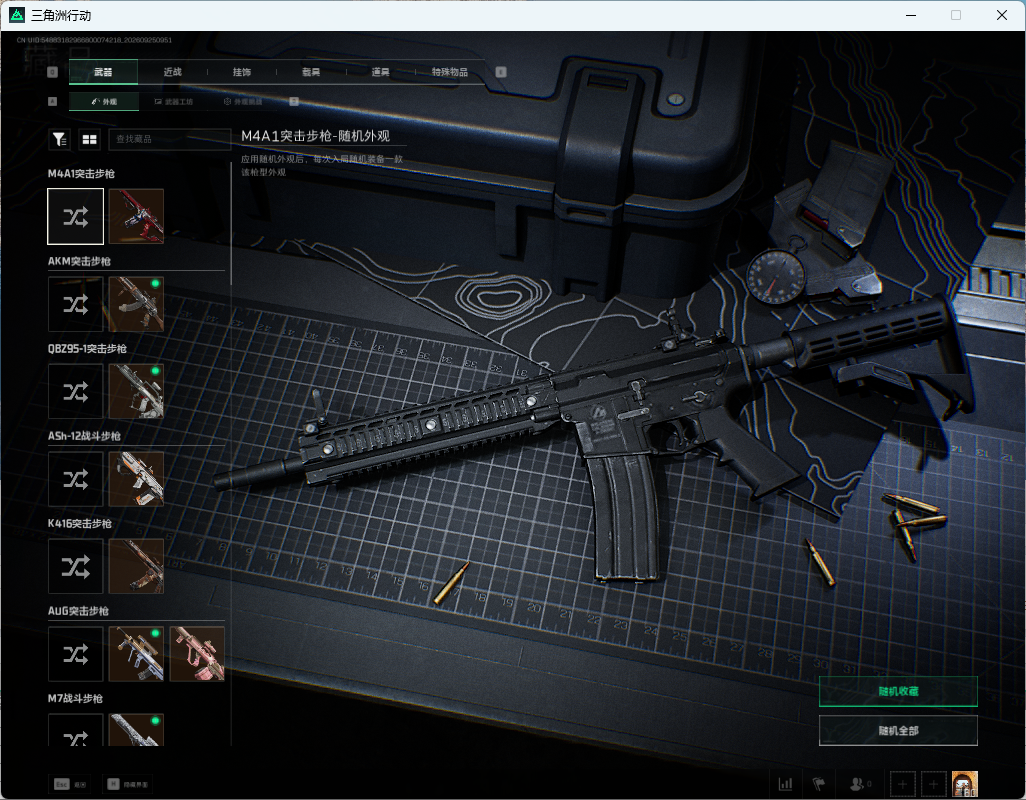Focus the 查找藏品 search field
1026x800 pixels.
[169, 139]
